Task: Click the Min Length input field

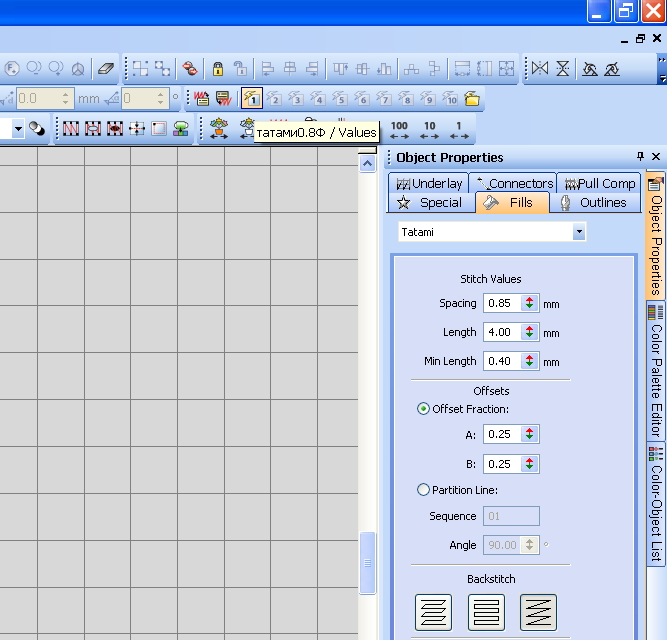Action: 501,361
